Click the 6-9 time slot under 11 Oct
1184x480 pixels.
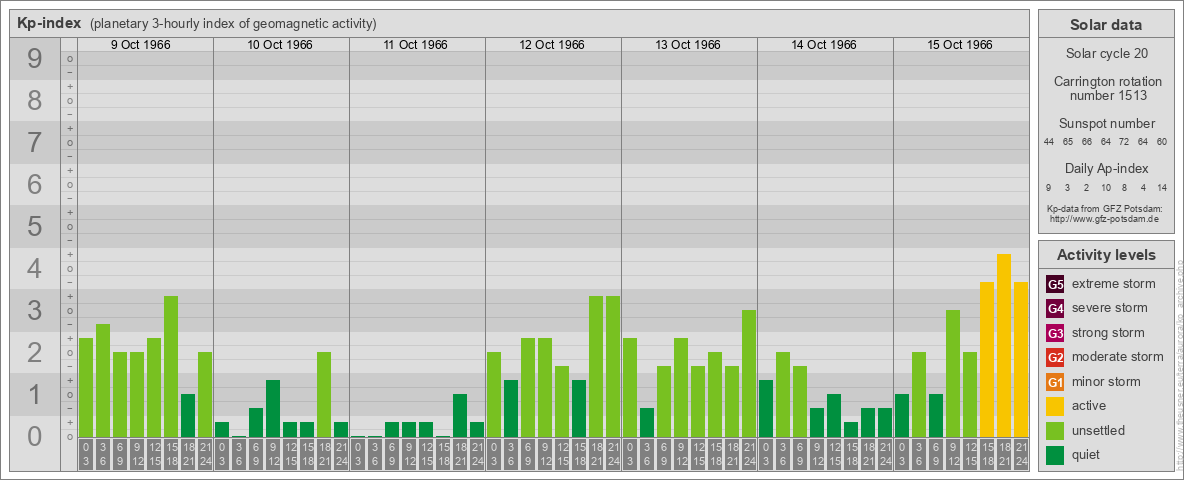coord(392,454)
